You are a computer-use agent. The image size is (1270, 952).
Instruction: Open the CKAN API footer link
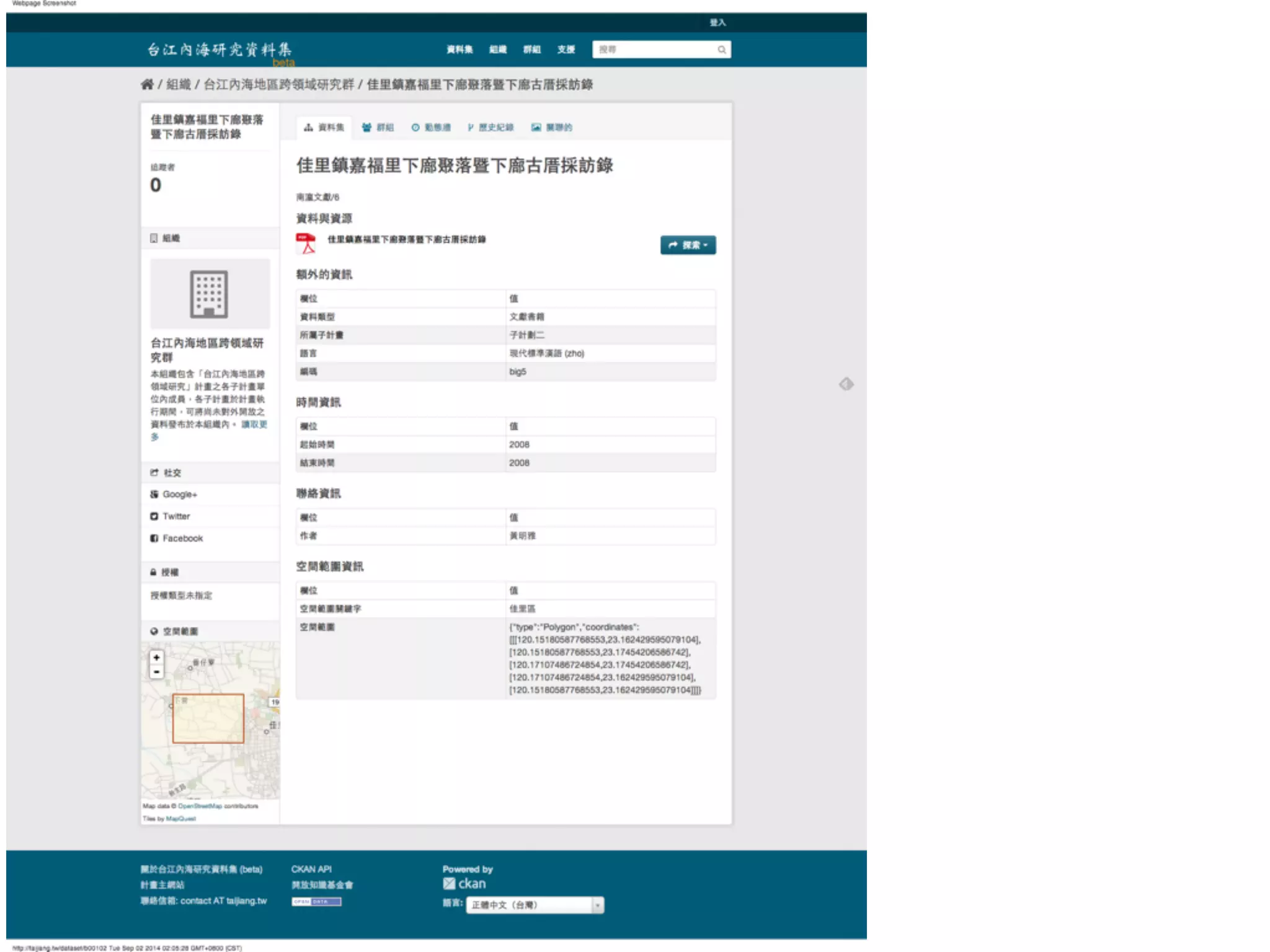click(311, 869)
